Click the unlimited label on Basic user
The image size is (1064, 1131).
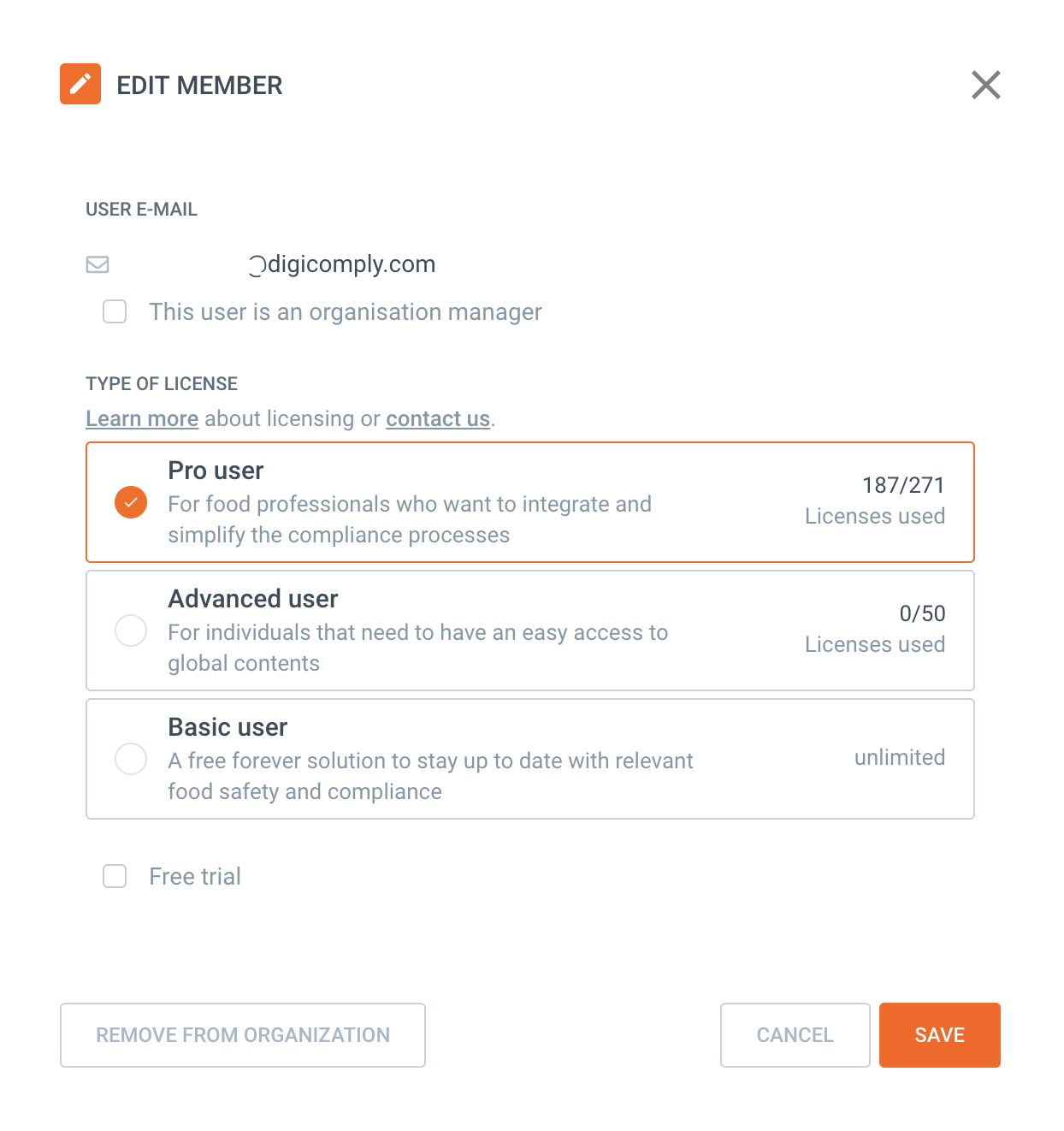900,757
